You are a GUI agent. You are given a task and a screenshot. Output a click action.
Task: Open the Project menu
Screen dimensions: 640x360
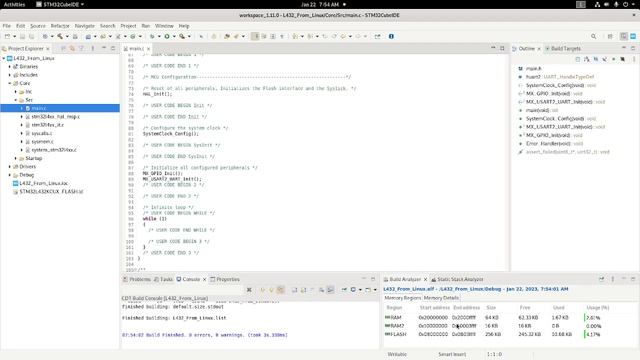(x=129, y=26)
